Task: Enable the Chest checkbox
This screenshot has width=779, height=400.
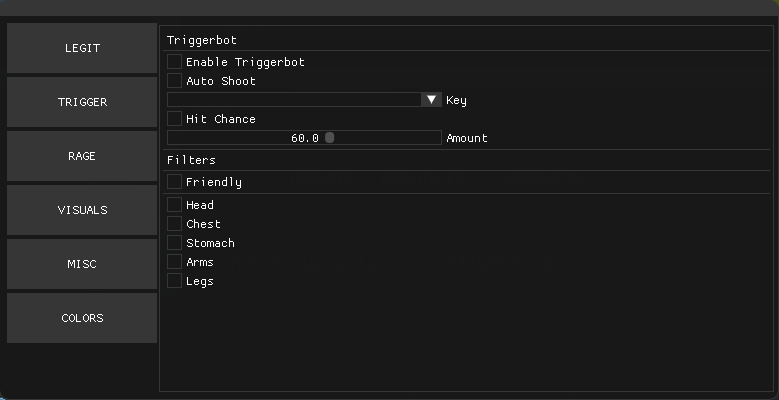Action: click(174, 224)
